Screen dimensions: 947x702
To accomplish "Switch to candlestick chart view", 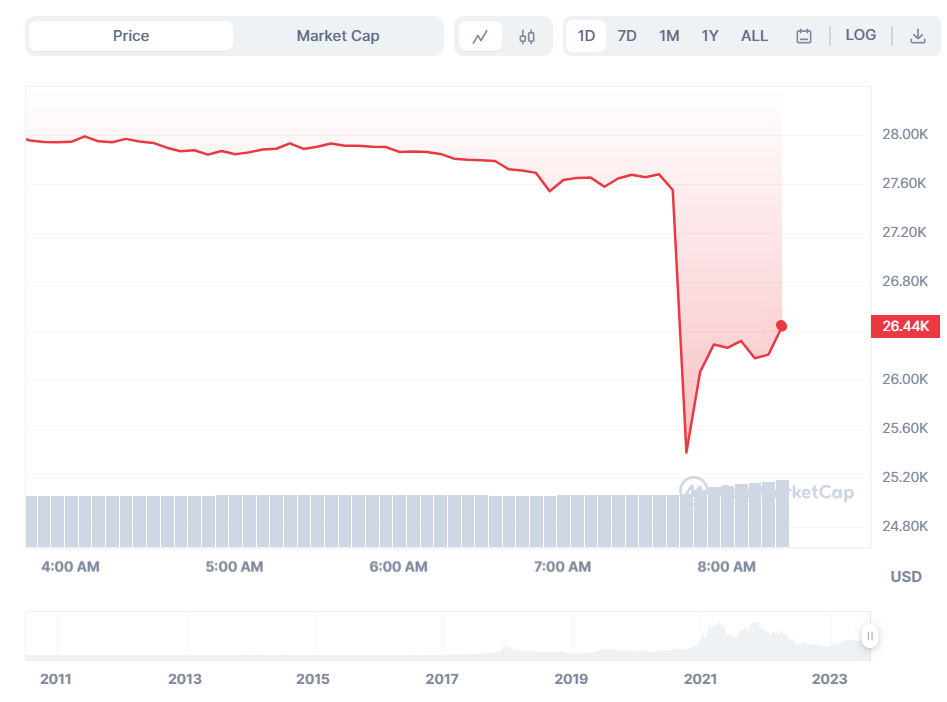I will click(x=527, y=37).
